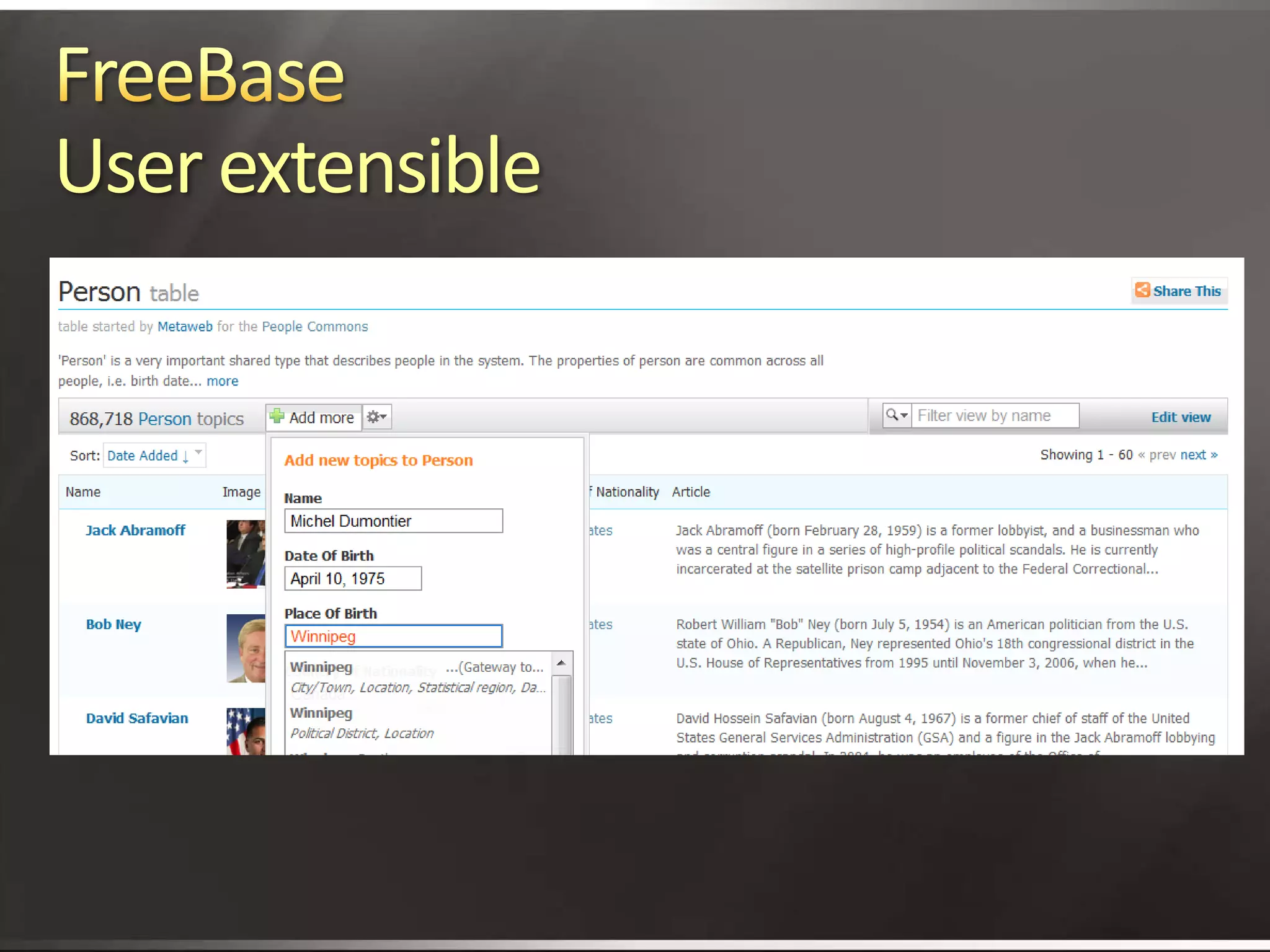
Task: Go to next page of results
Action: coord(1199,455)
